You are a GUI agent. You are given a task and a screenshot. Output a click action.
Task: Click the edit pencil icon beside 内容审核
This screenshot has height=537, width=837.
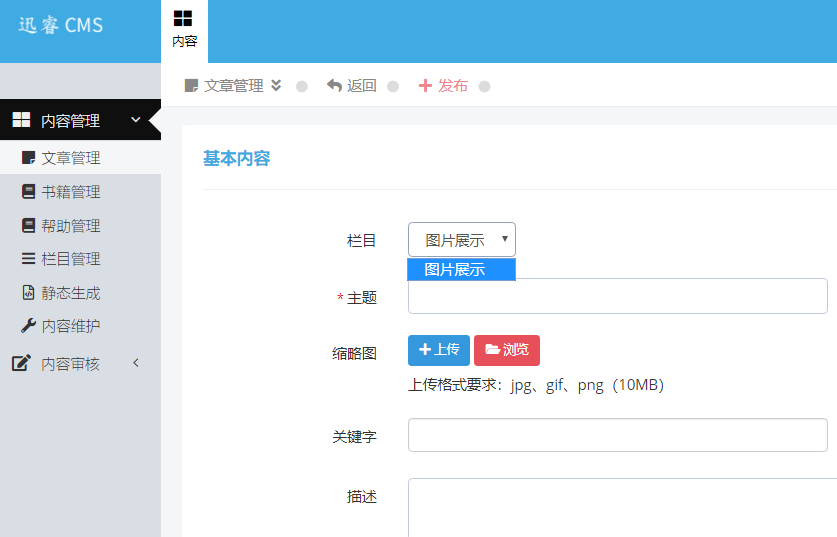(21, 363)
